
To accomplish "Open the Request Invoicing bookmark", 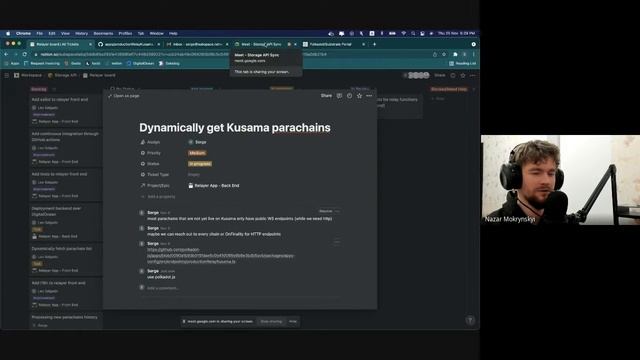I will click(x=42, y=64).
